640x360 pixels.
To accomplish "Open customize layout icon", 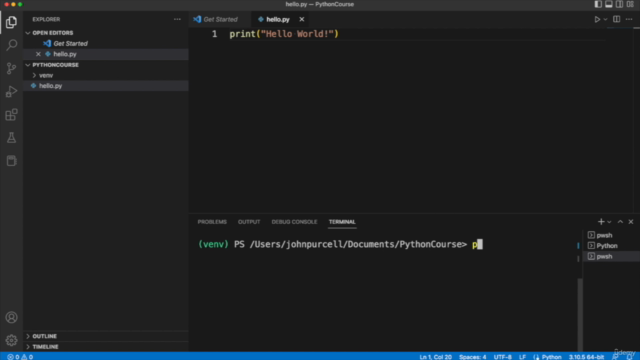I will click(x=630, y=4).
